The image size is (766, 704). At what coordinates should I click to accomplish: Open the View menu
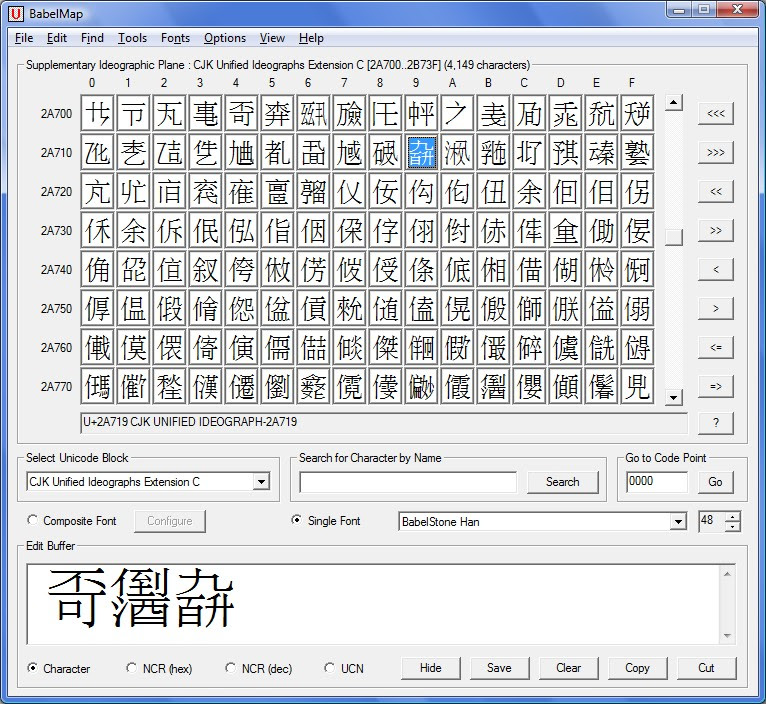[x=272, y=38]
